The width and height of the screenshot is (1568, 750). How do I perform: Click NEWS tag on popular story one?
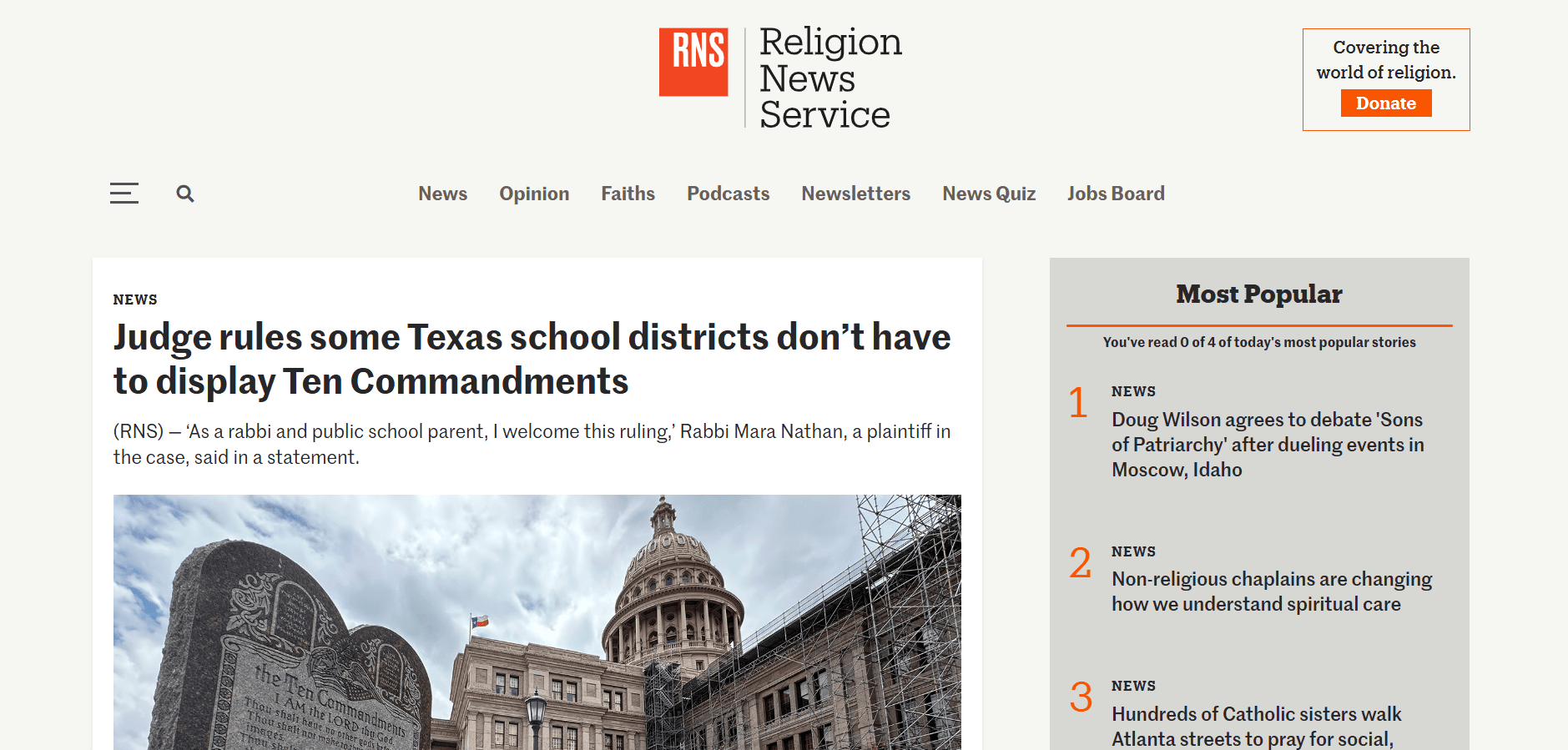pos(1133,391)
